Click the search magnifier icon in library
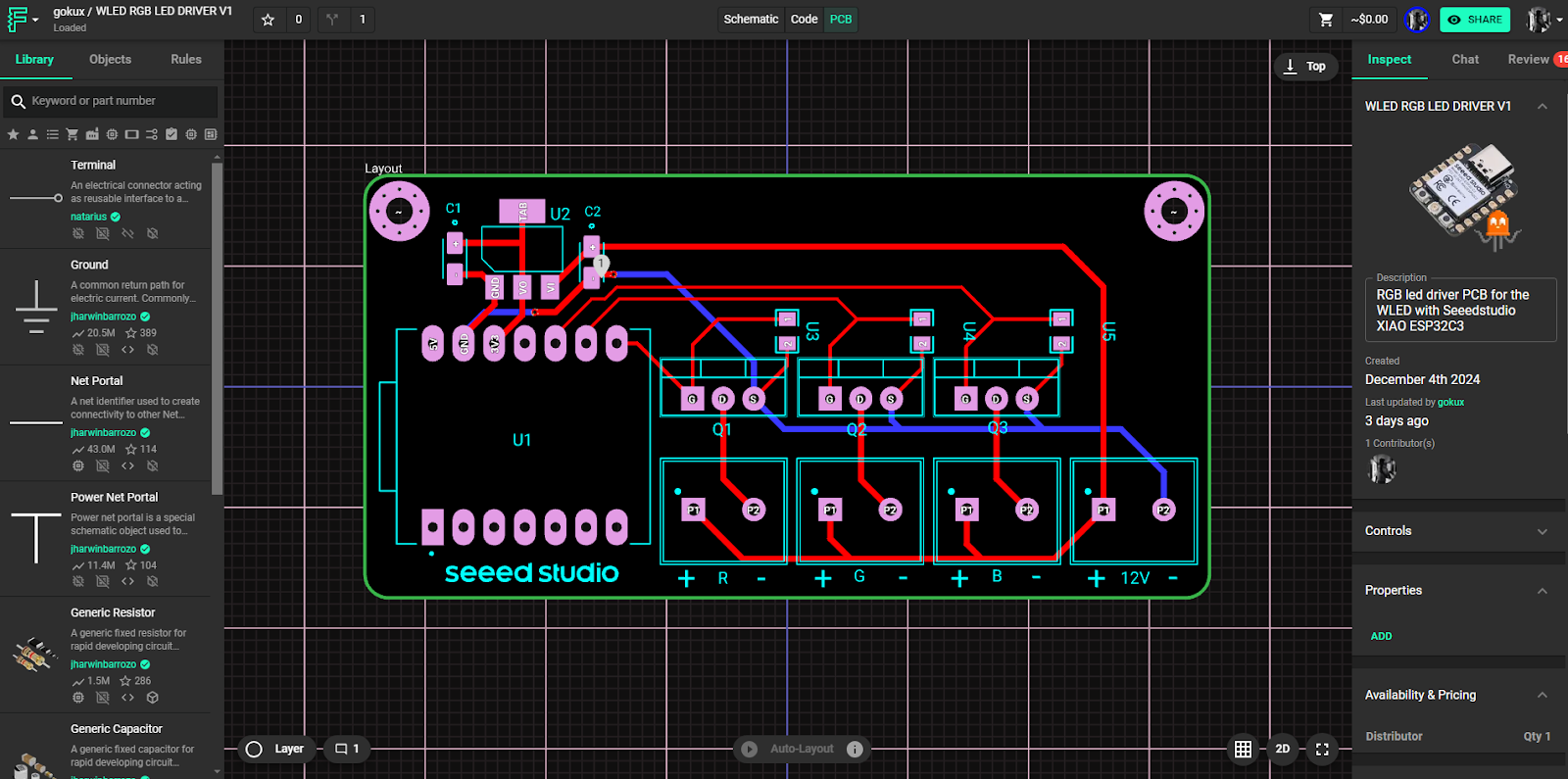The height and width of the screenshot is (779, 1568). point(18,101)
